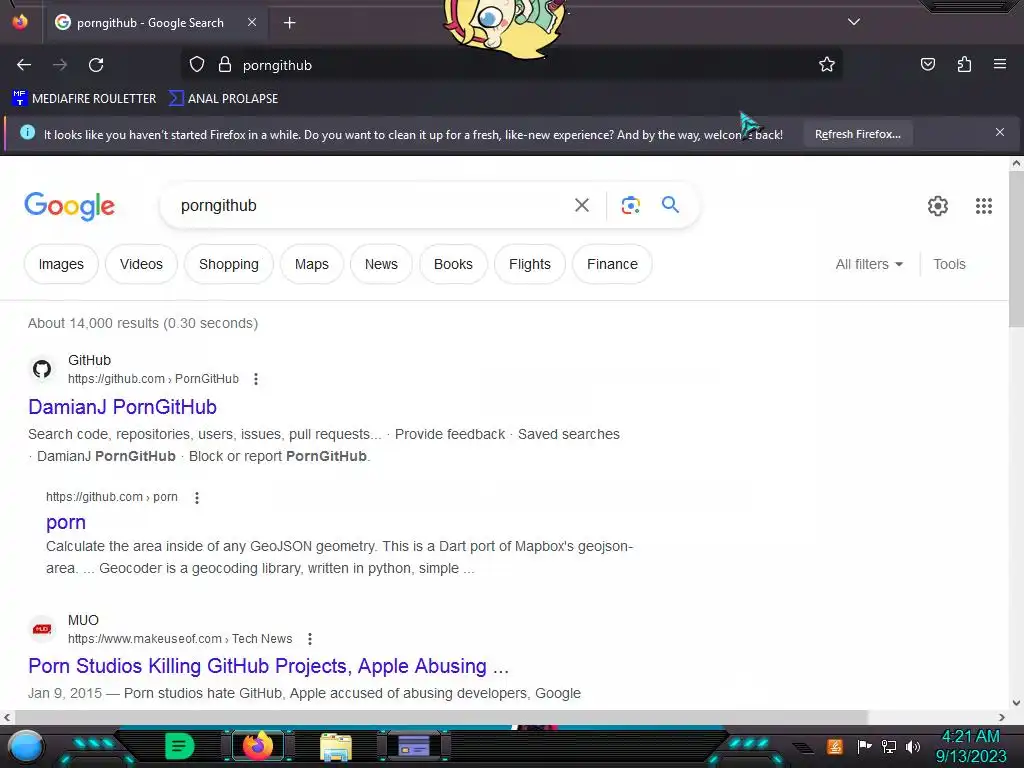
Task: Open the purple window taskbar app
Action: click(x=414, y=746)
